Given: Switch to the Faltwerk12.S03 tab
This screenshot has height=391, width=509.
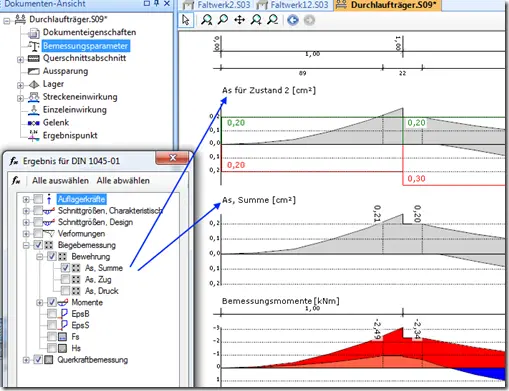Looking at the screenshot, I should (294, 5).
